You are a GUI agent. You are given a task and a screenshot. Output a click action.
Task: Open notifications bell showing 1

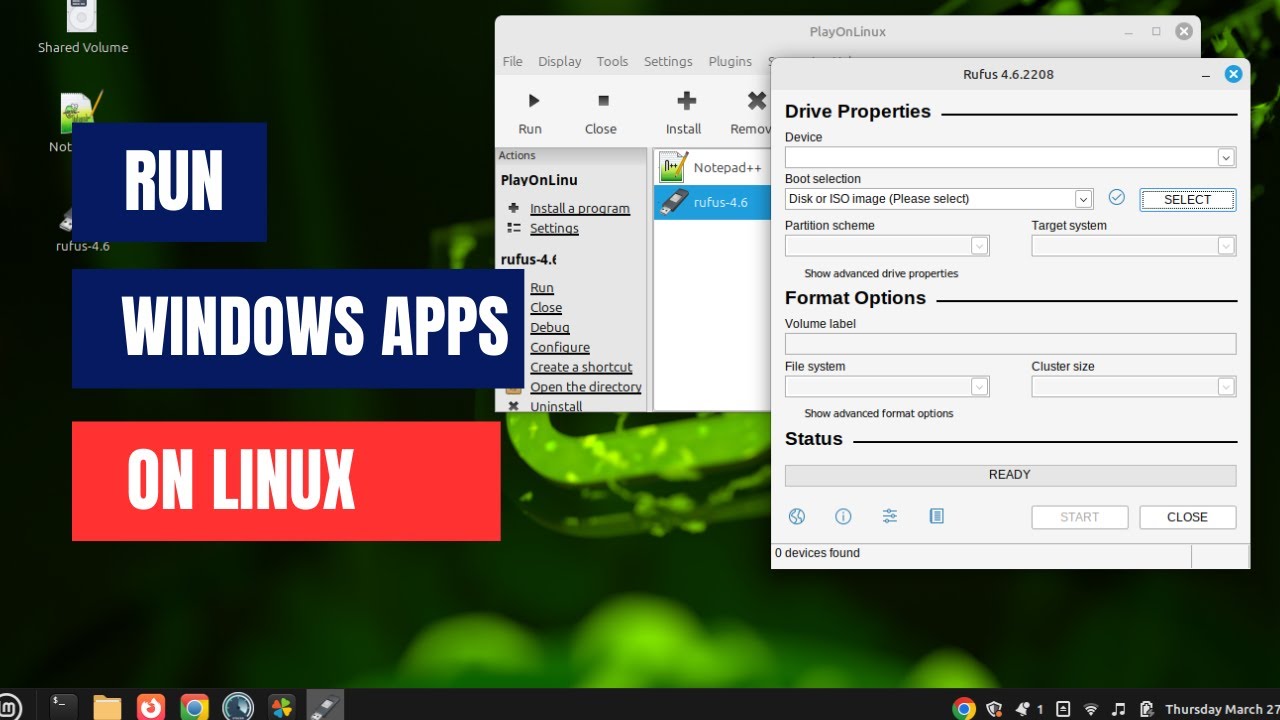coord(1029,709)
